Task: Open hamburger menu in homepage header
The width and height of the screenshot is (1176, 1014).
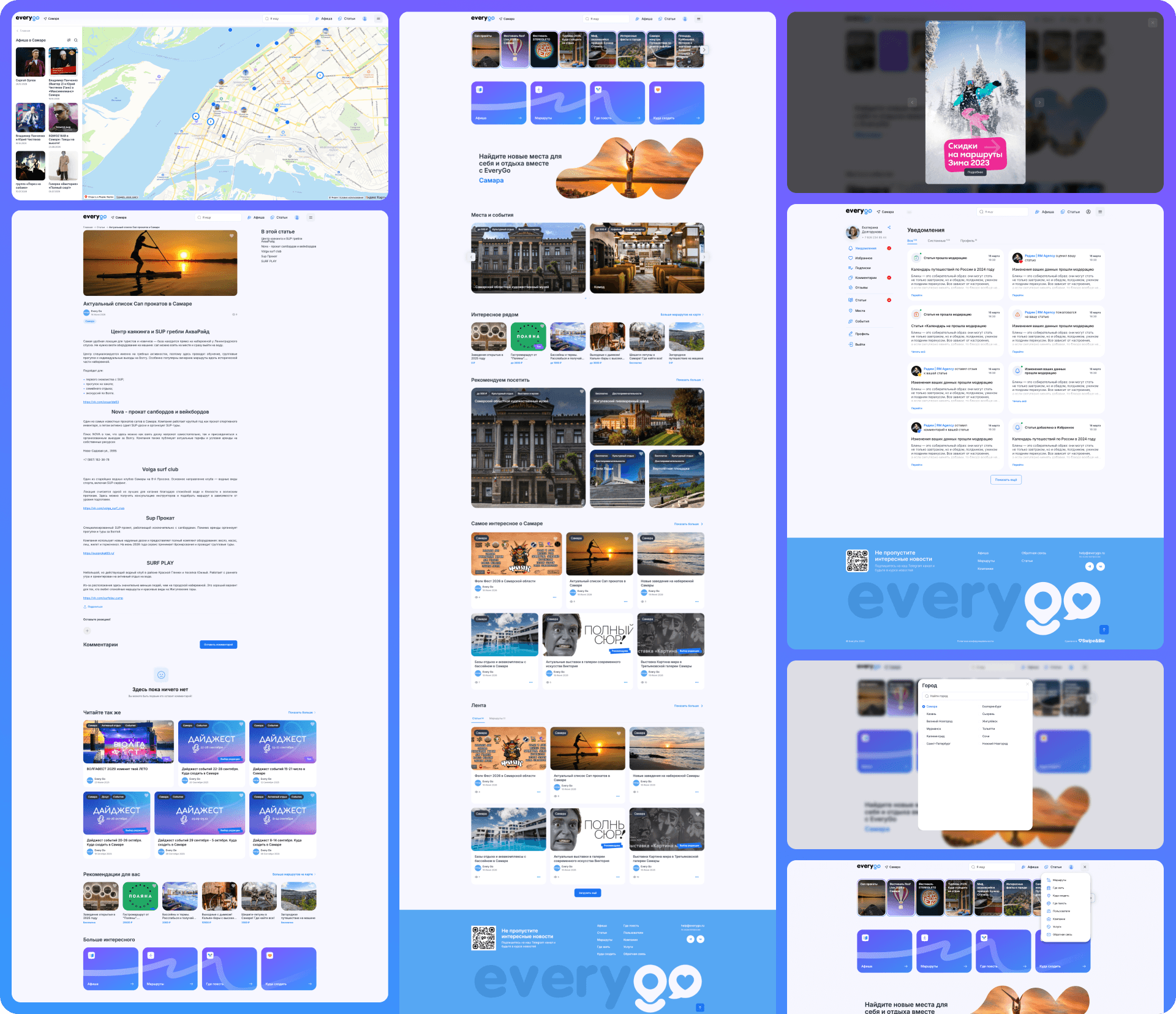Action: pyautogui.click(x=698, y=19)
